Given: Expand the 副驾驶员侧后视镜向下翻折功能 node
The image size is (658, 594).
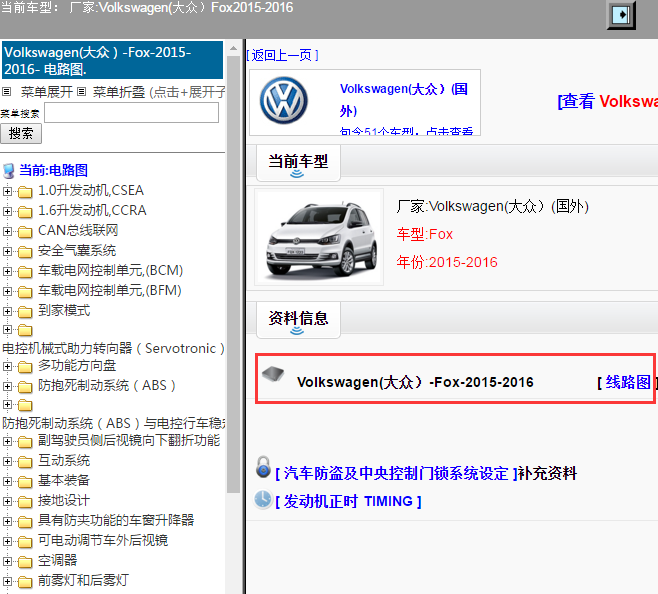Looking at the screenshot, I should pos(7,441).
